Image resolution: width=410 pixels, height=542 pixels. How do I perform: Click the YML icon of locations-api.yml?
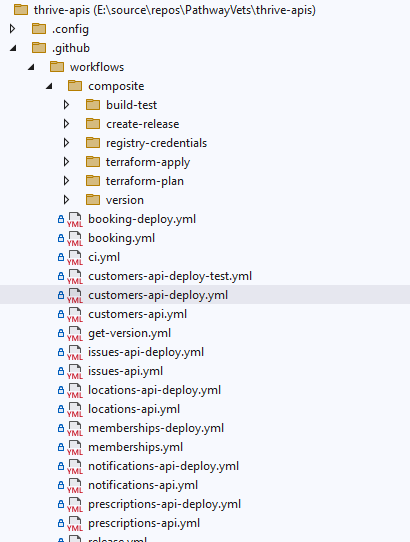pos(75,410)
